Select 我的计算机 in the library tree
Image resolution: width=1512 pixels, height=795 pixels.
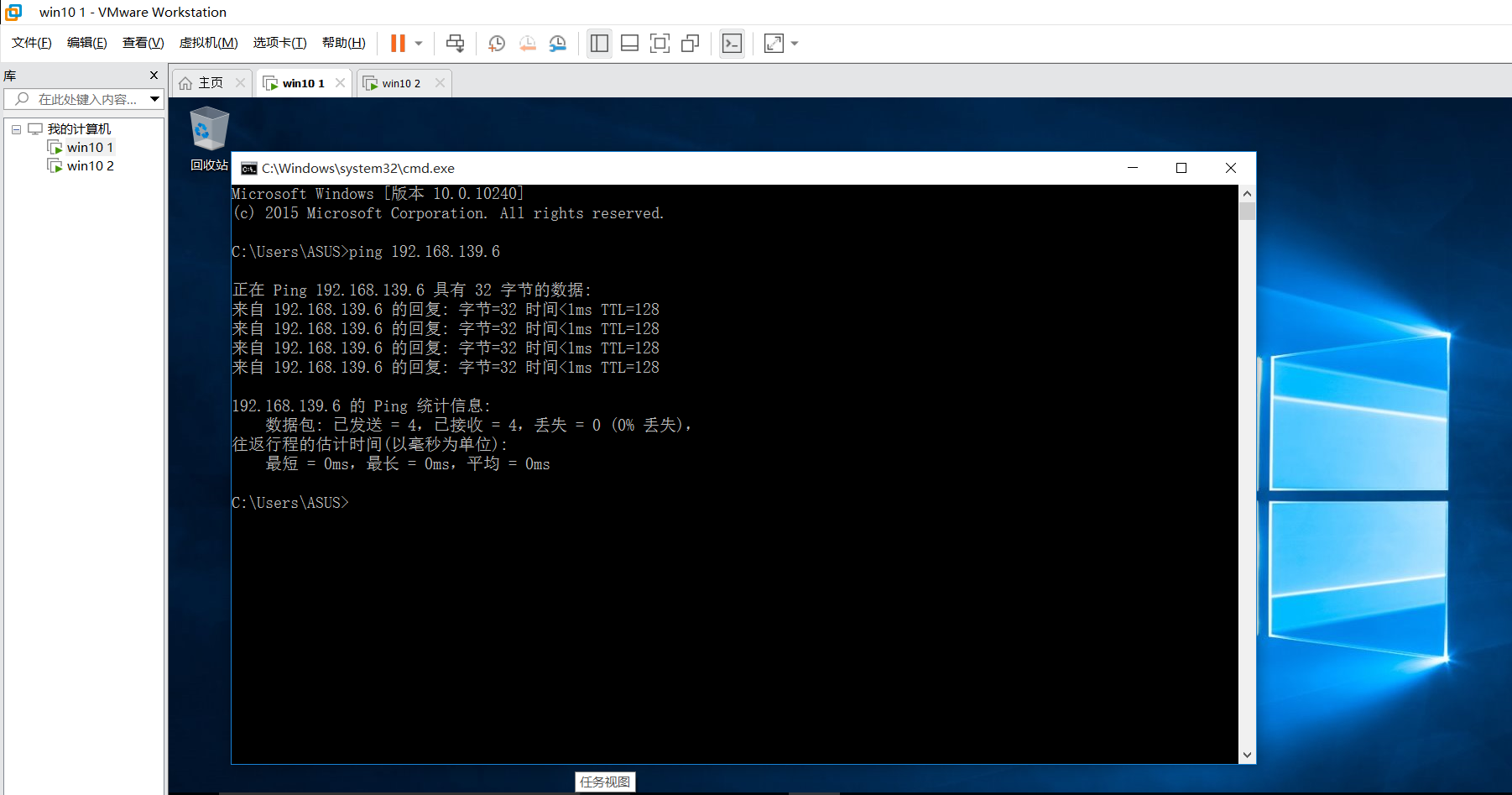click(79, 129)
